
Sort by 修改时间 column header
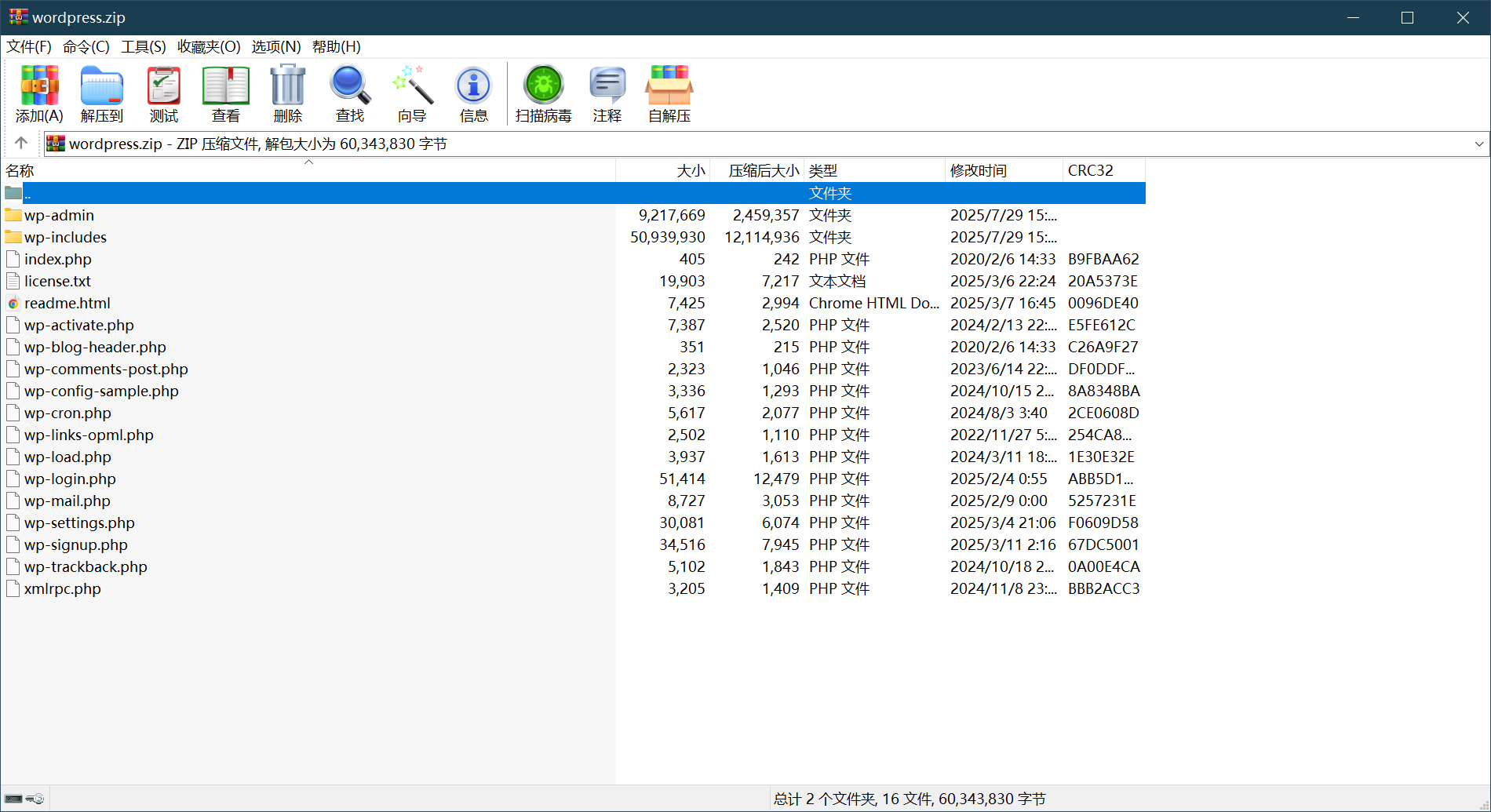pyautogui.click(x=979, y=170)
